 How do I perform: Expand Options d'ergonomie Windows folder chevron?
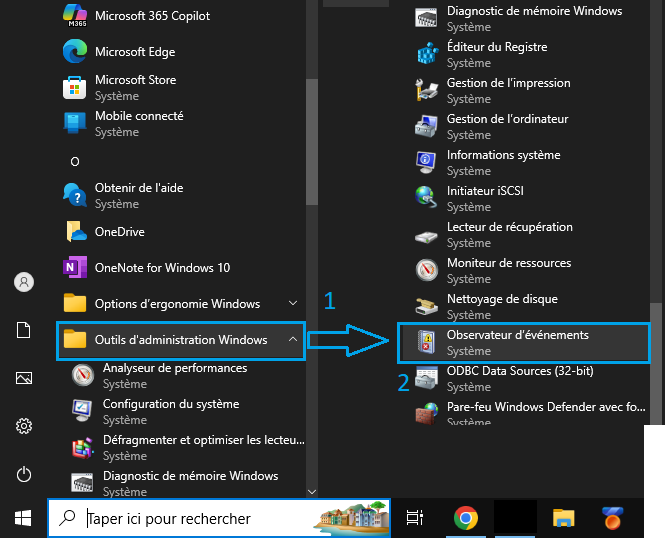pos(293,303)
